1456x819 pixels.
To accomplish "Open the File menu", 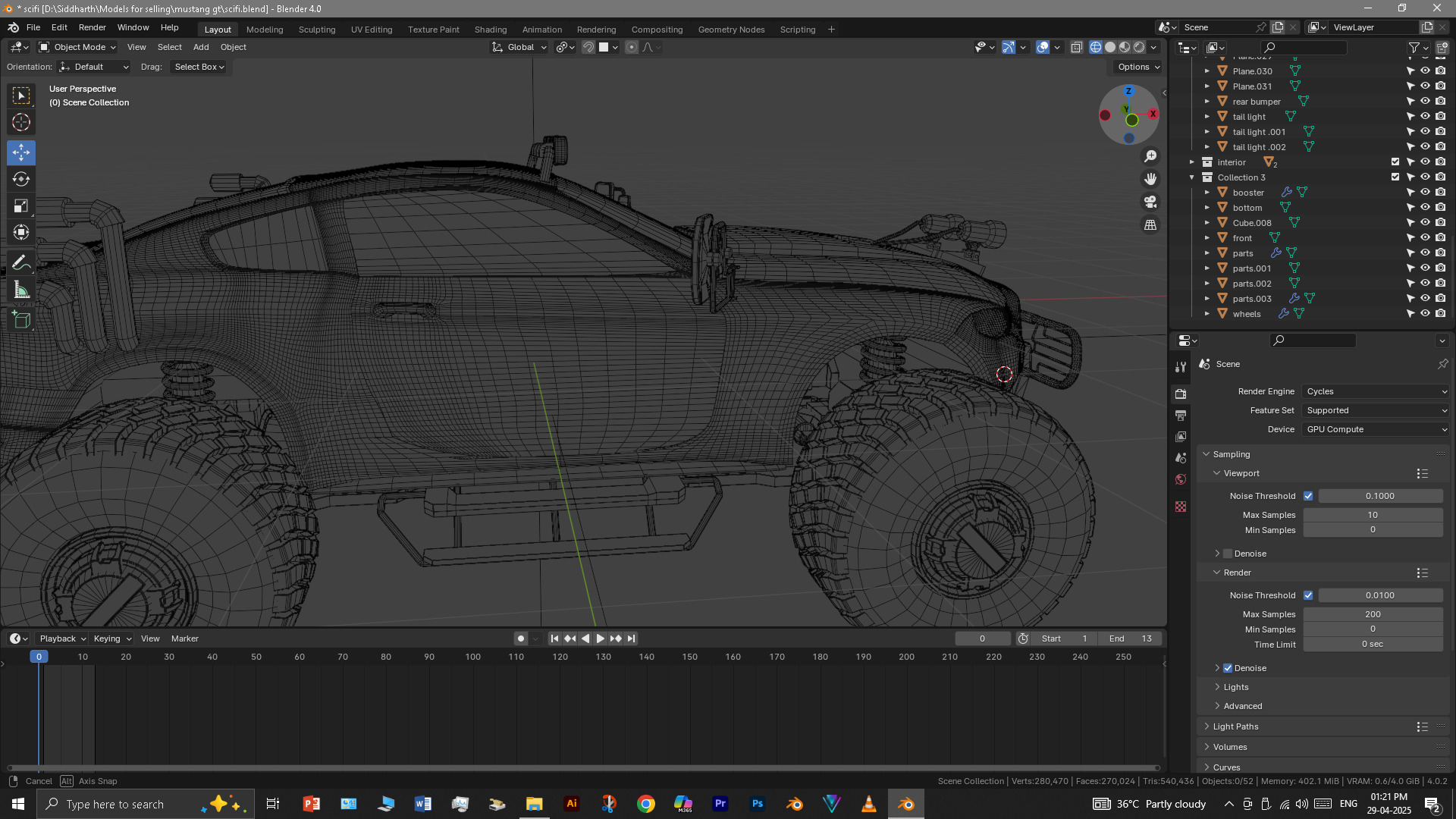I will tap(33, 27).
